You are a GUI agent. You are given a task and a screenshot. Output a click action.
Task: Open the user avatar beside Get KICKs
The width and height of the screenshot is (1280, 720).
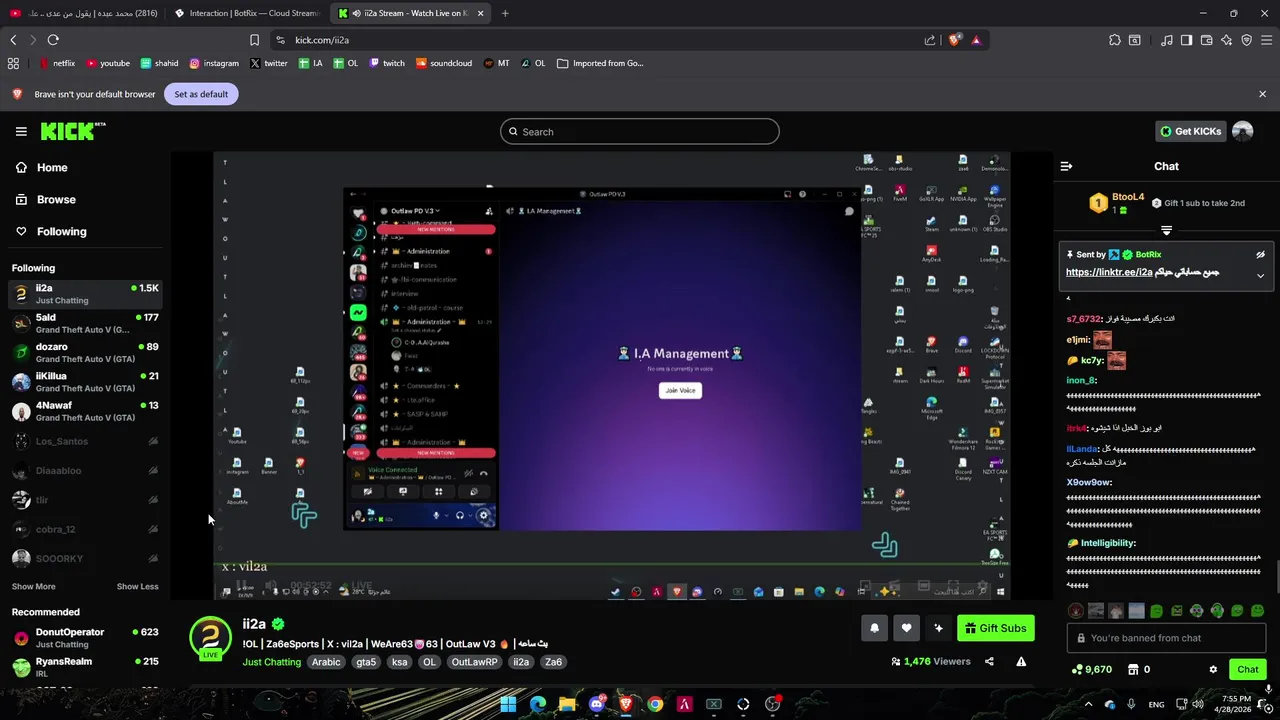click(1242, 131)
